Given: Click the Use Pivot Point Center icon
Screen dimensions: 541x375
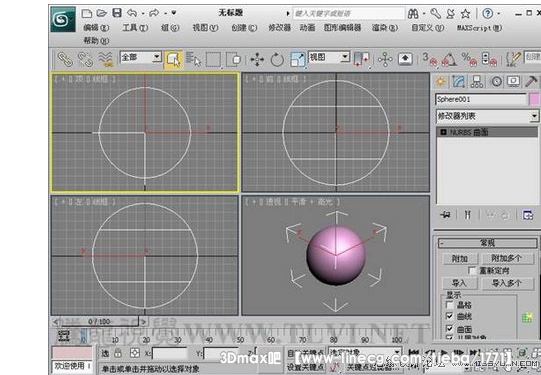Looking at the screenshot, I should point(362,59).
